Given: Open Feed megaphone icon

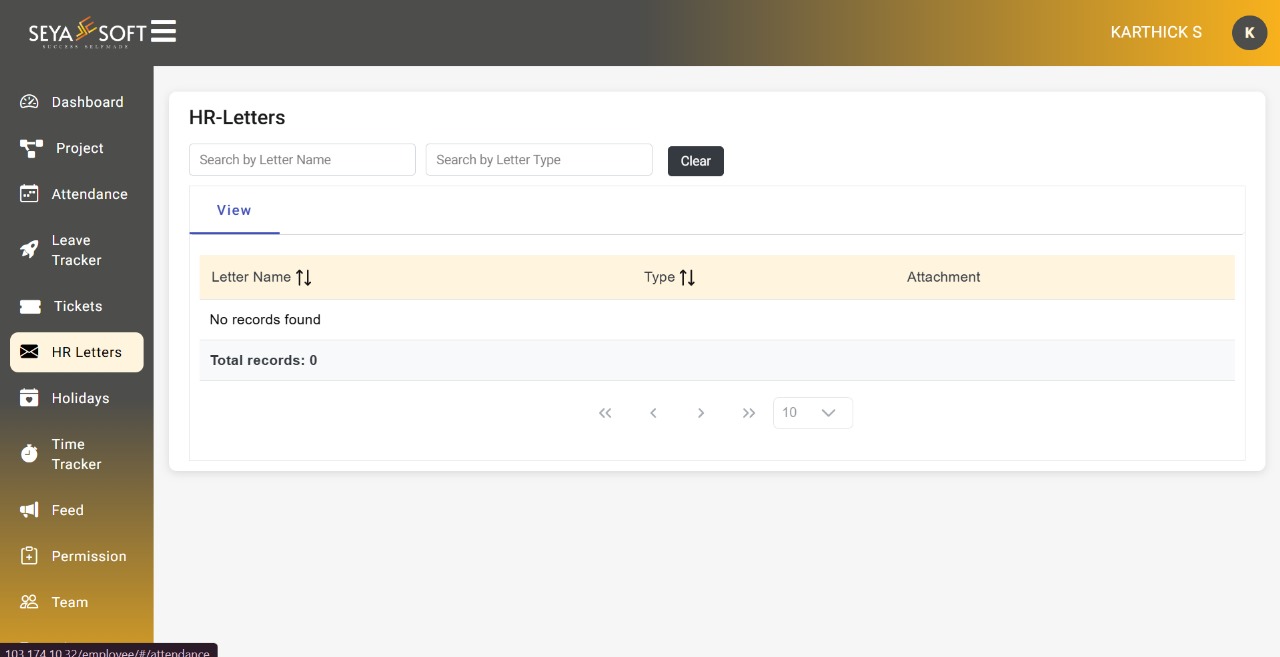Looking at the screenshot, I should coord(29,510).
